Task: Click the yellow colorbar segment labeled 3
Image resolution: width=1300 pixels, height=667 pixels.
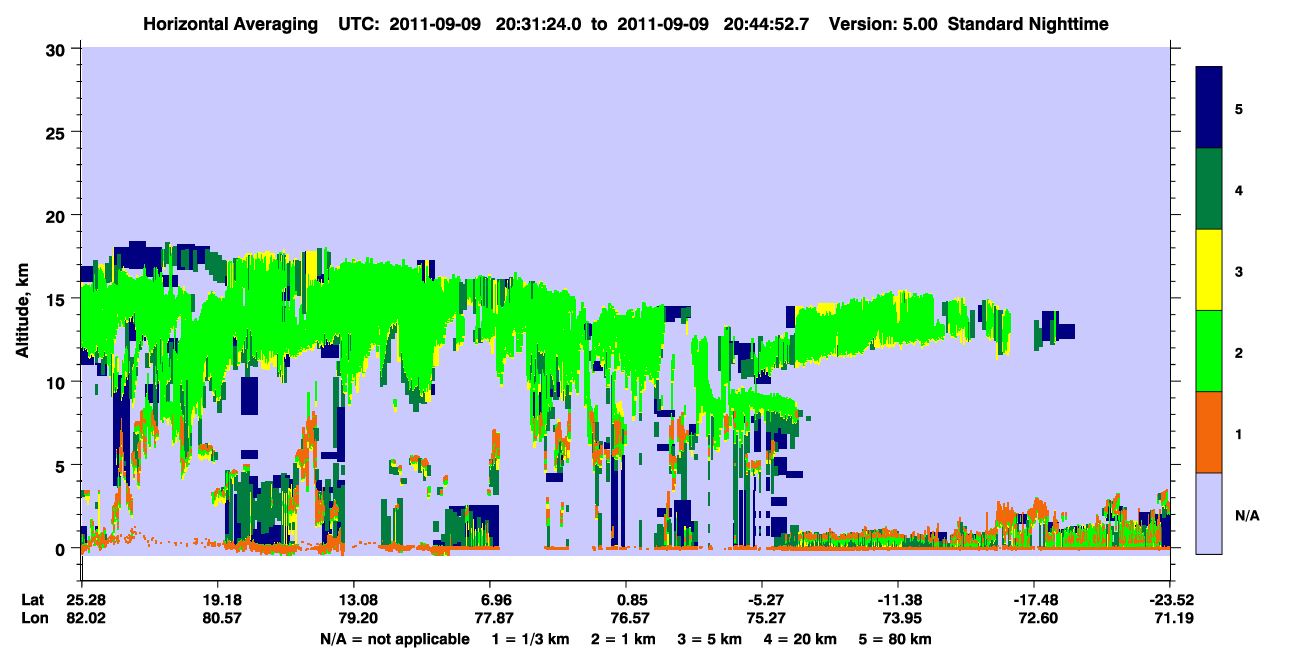Action: tap(1209, 270)
